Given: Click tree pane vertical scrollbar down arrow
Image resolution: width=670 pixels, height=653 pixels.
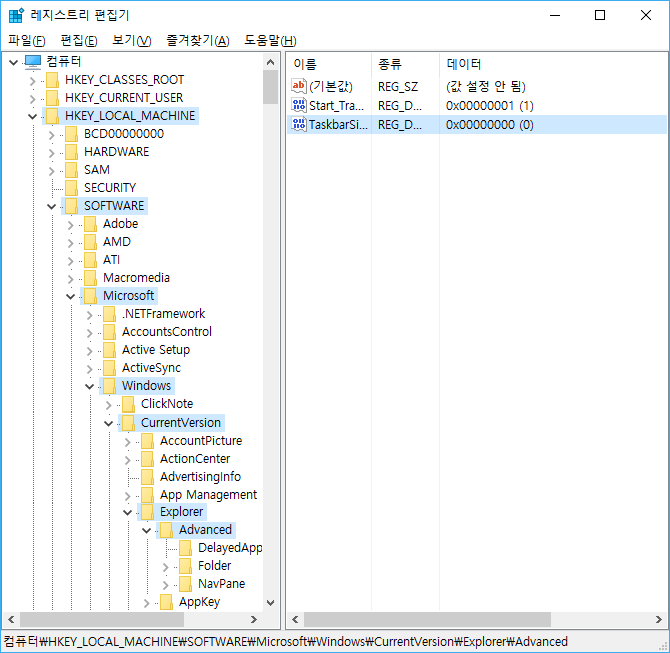Looking at the screenshot, I should pyautogui.click(x=270, y=603).
